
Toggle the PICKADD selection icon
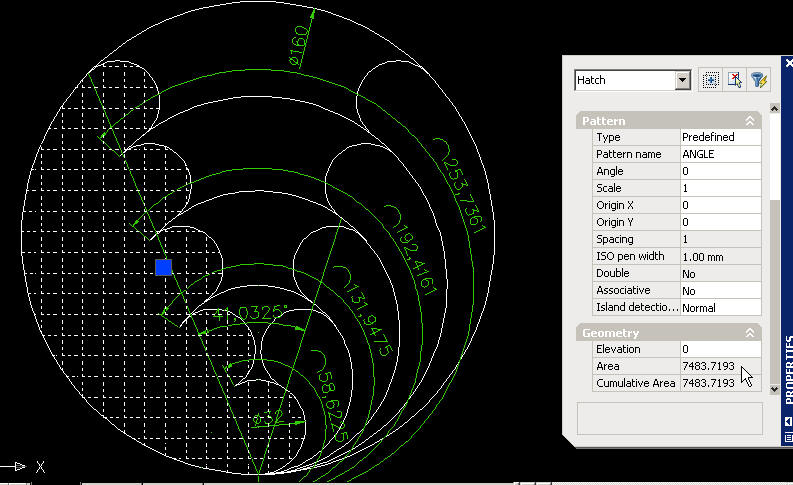click(x=711, y=80)
